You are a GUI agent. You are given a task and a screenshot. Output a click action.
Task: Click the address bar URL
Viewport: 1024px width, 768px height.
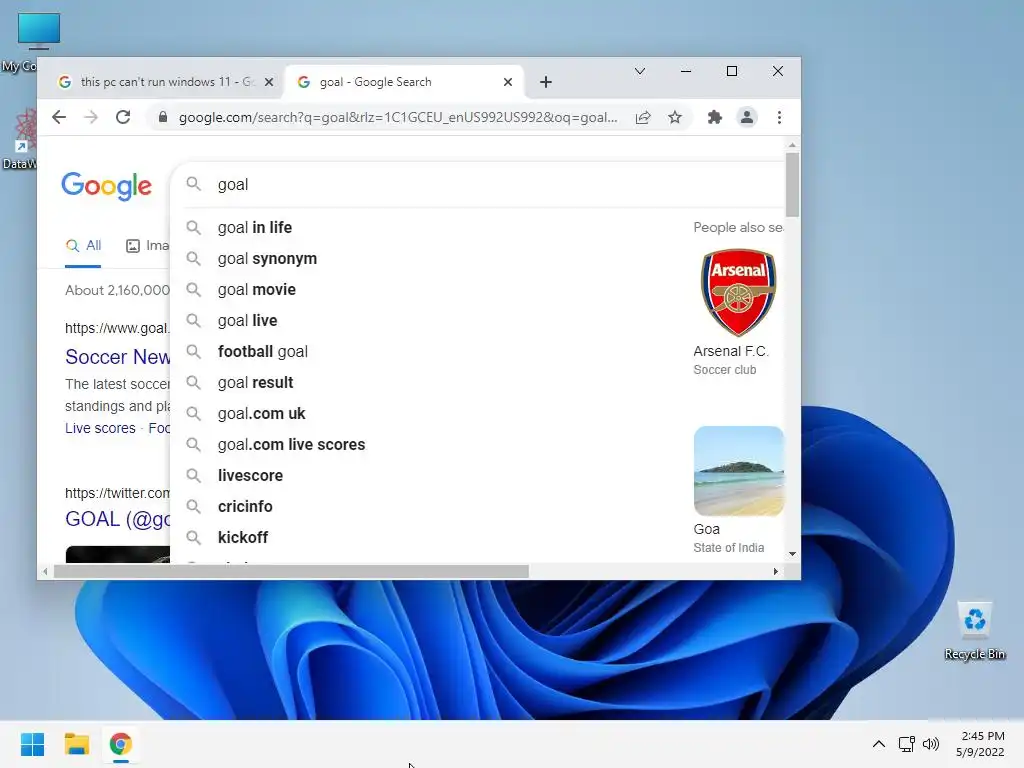[398, 118]
